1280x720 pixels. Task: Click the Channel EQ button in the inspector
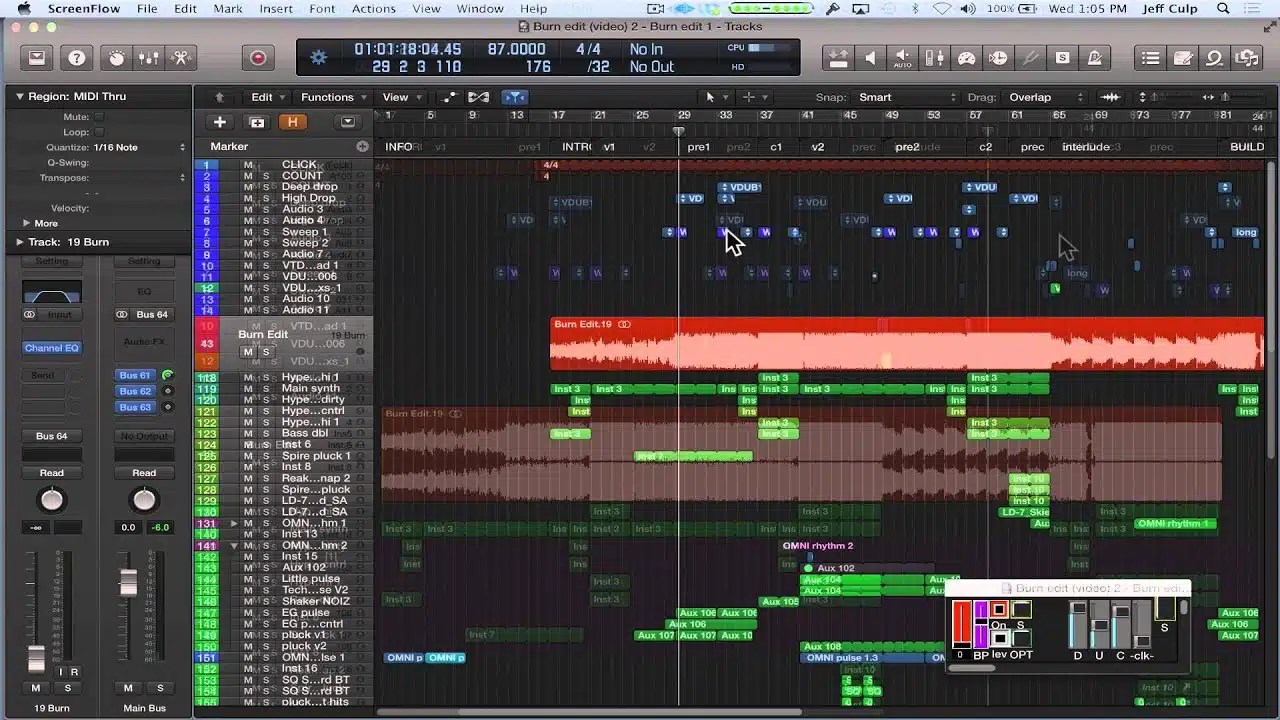51,347
